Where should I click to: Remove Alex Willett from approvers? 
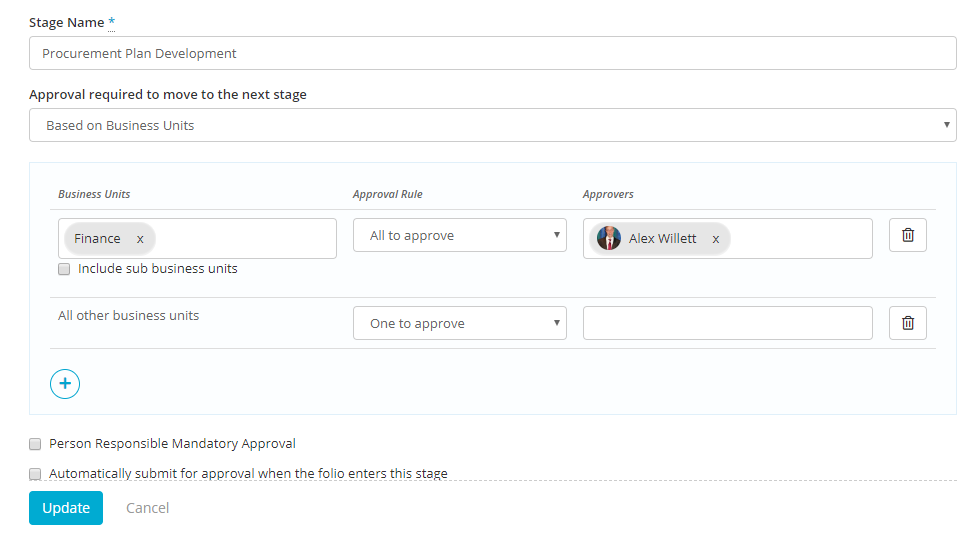point(715,239)
